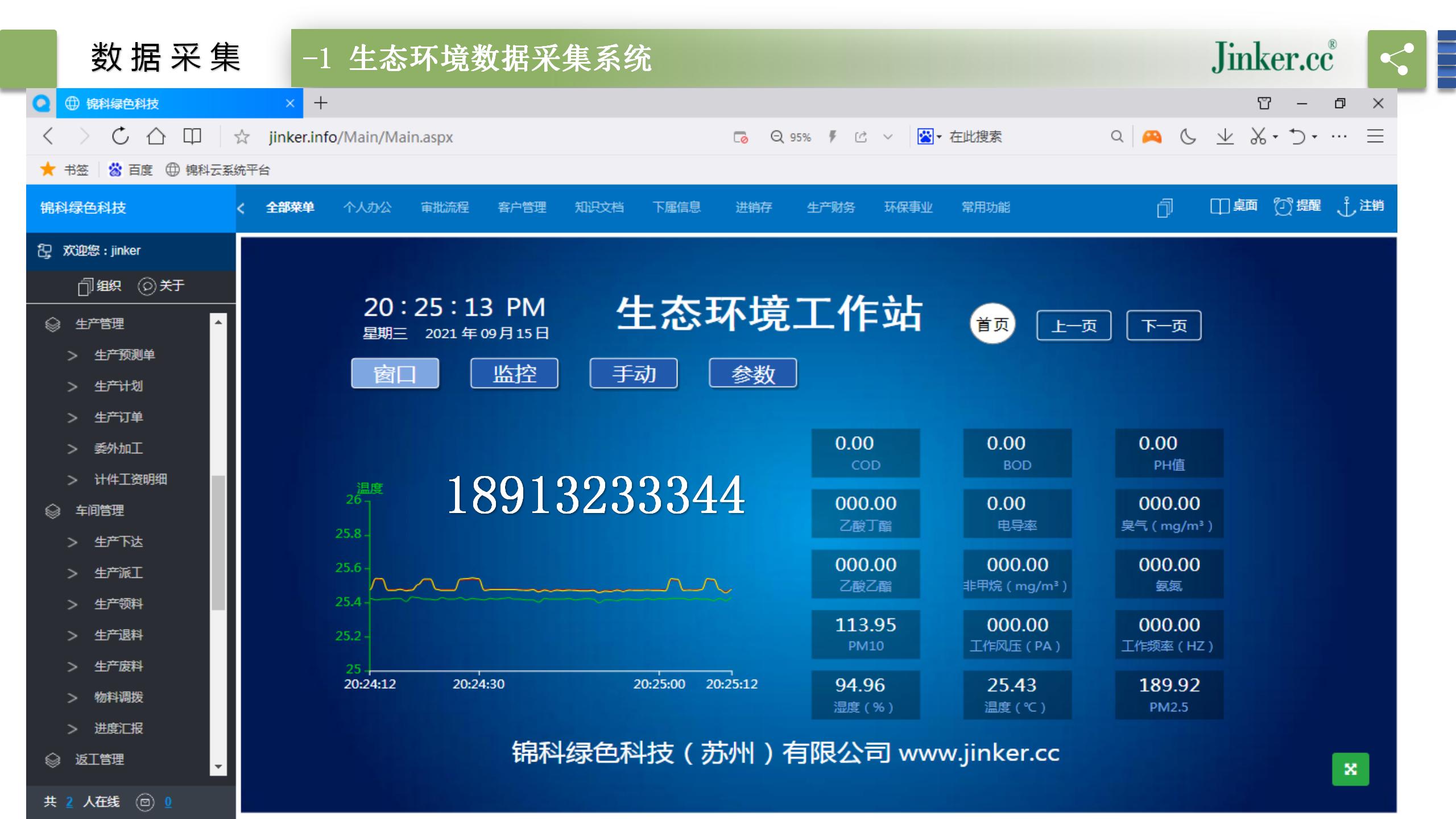The height and width of the screenshot is (819, 1456).
Task: Open the scissors tool dropdown arrow
Action: pos(1275,137)
